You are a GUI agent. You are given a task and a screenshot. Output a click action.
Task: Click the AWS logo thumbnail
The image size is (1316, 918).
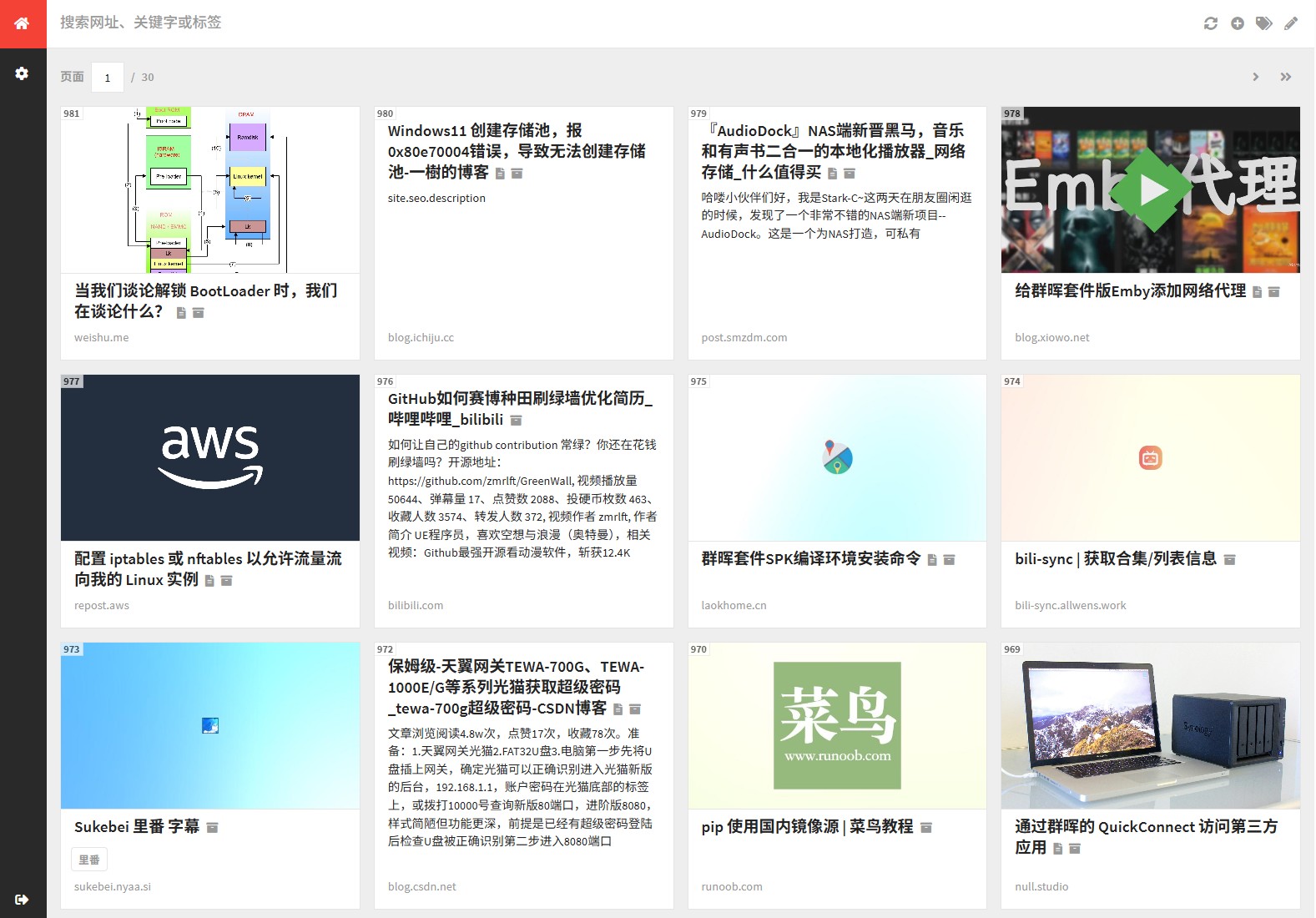point(210,457)
